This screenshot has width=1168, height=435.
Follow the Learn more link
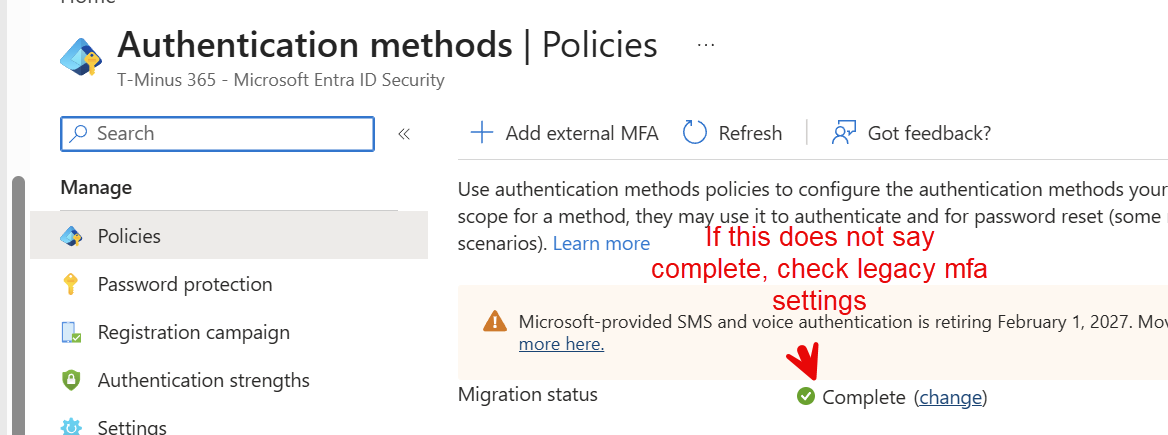601,244
